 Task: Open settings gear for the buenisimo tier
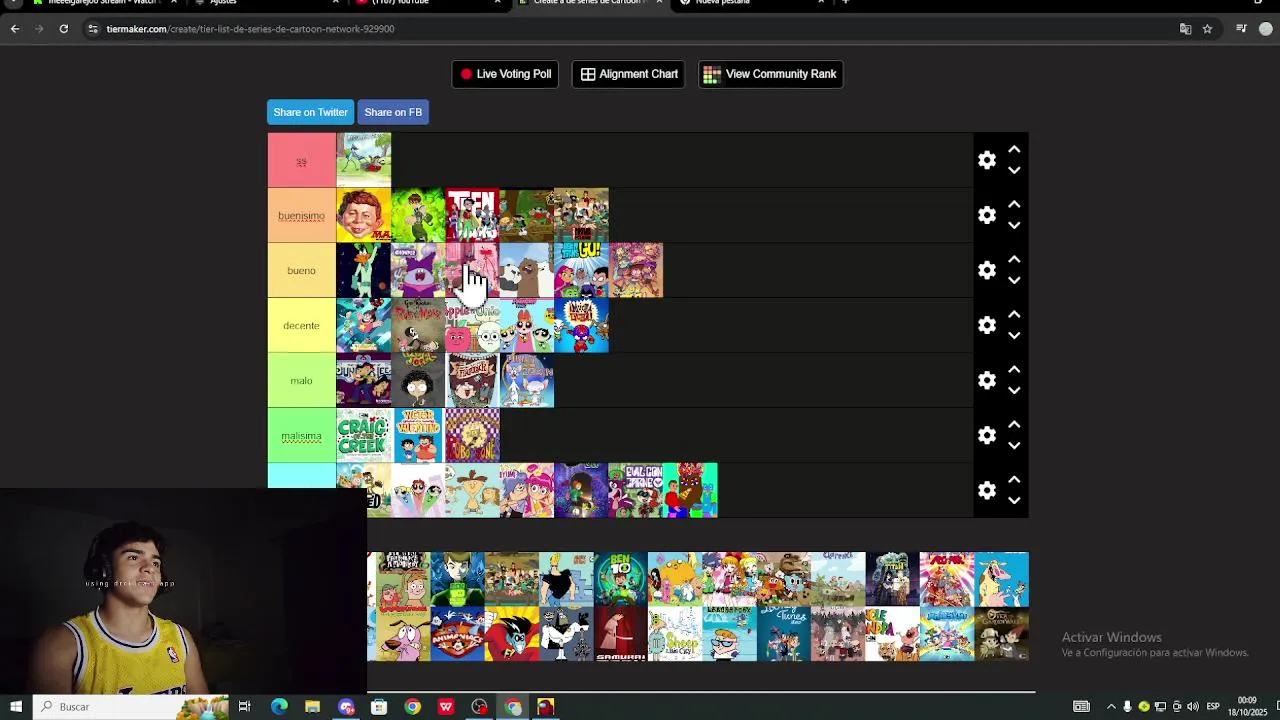point(987,215)
